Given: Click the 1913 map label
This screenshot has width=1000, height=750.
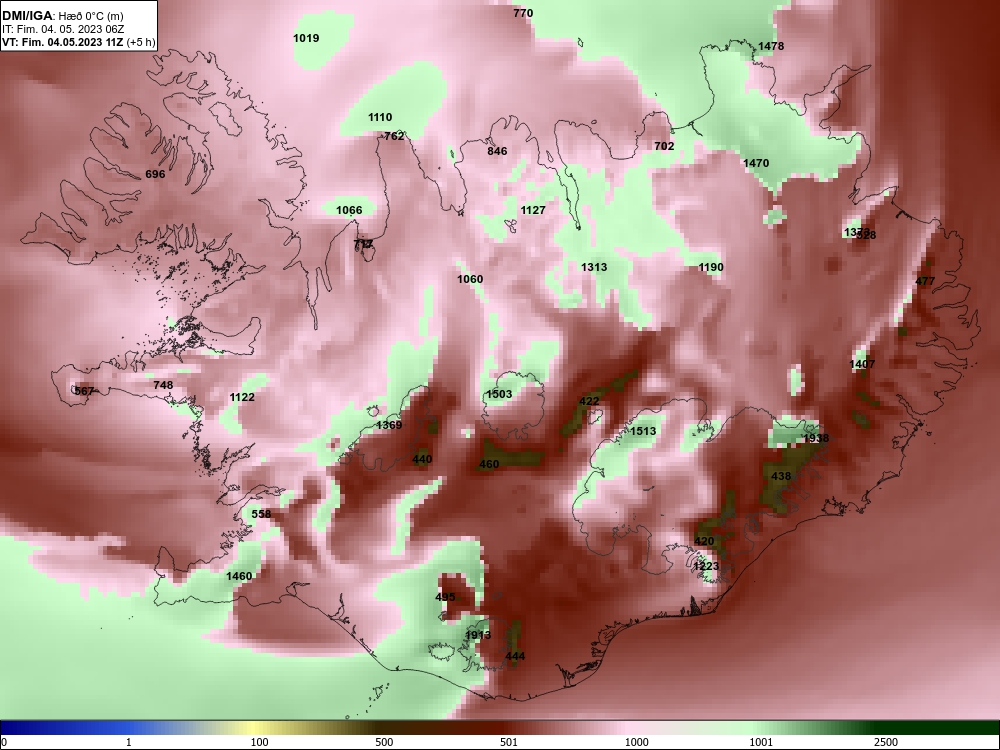Looking at the screenshot, I should [x=478, y=635].
